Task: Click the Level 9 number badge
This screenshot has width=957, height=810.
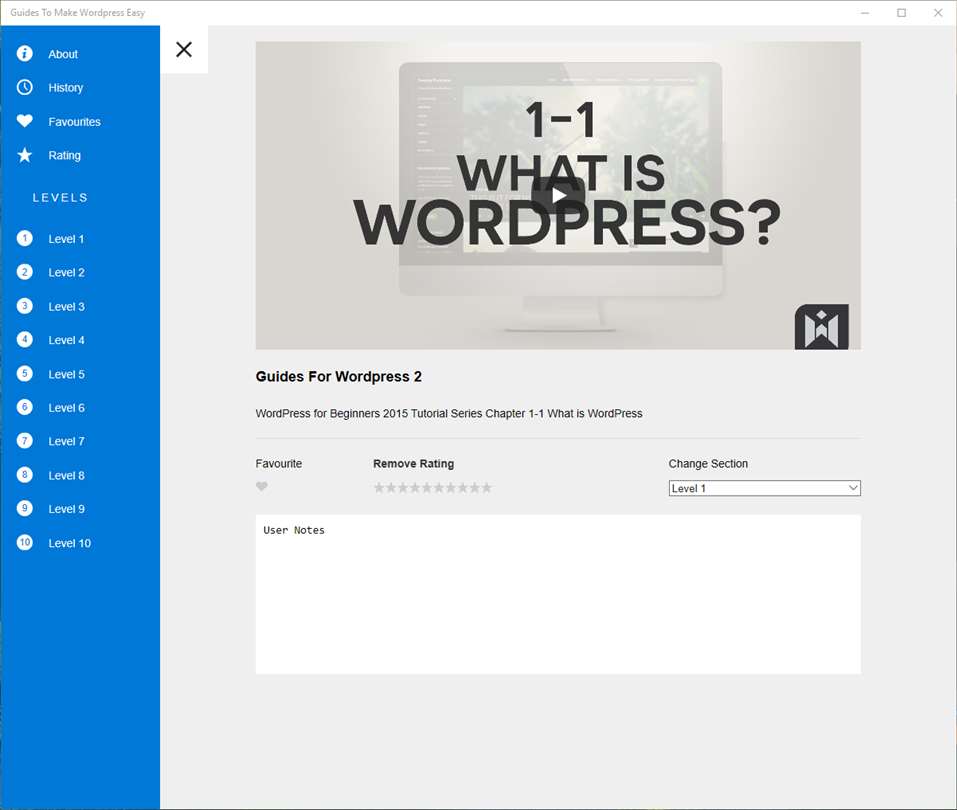Action: click(24, 508)
